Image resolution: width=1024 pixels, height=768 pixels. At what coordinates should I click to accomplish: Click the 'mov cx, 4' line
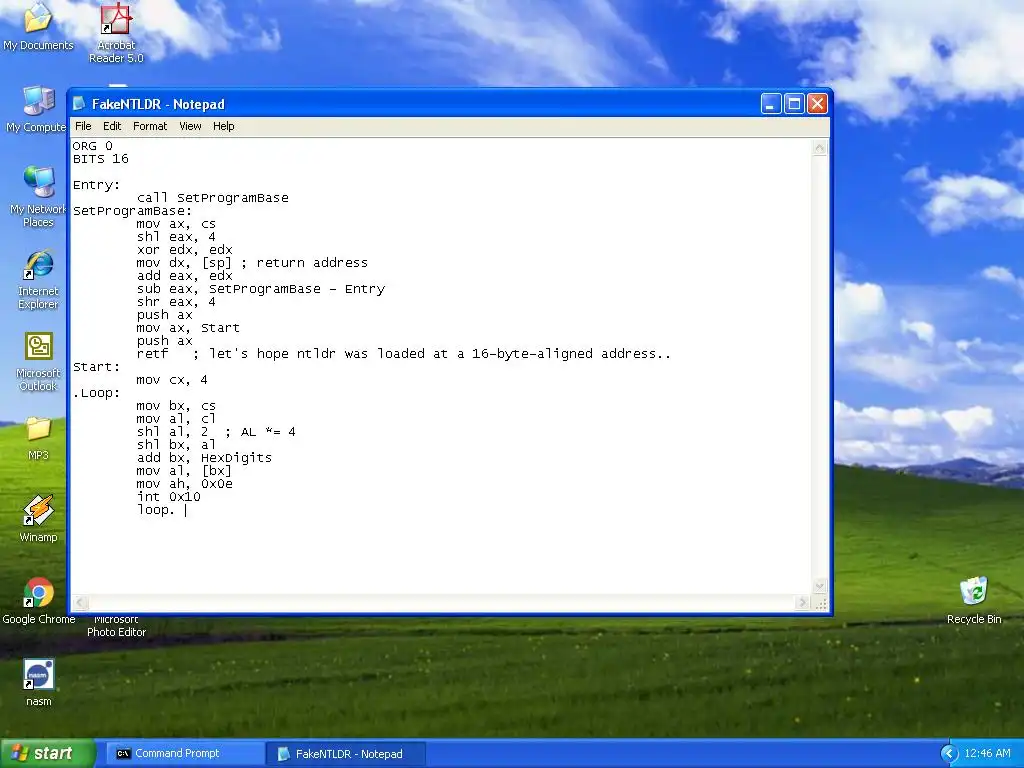click(172, 380)
